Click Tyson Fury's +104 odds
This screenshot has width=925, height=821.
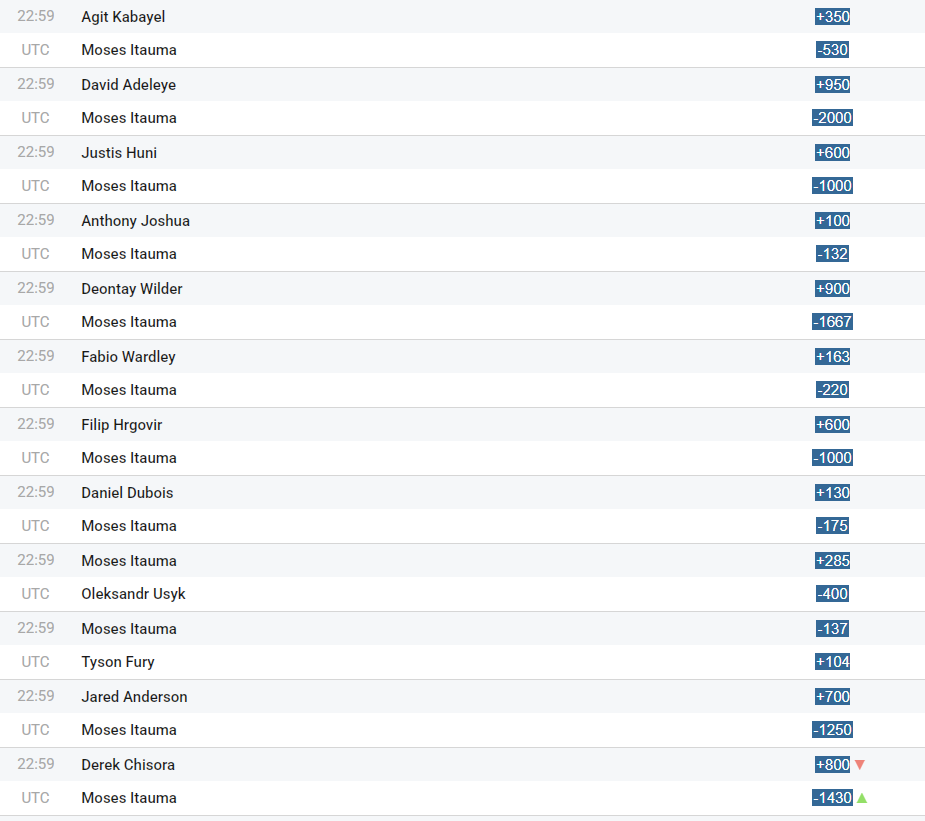pyautogui.click(x=832, y=662)
